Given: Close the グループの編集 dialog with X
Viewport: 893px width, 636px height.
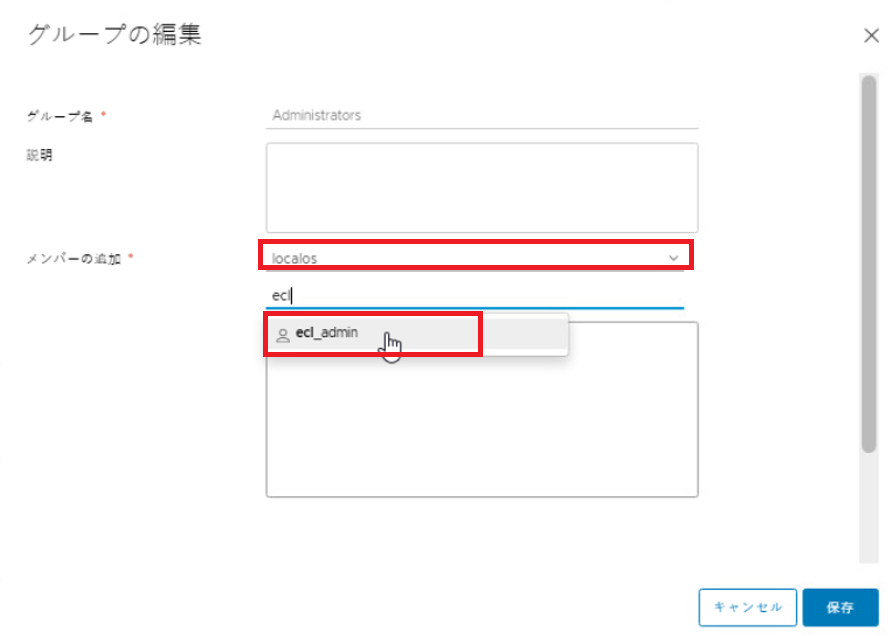Looking at the screenshot, I should [x=871, y=36].
